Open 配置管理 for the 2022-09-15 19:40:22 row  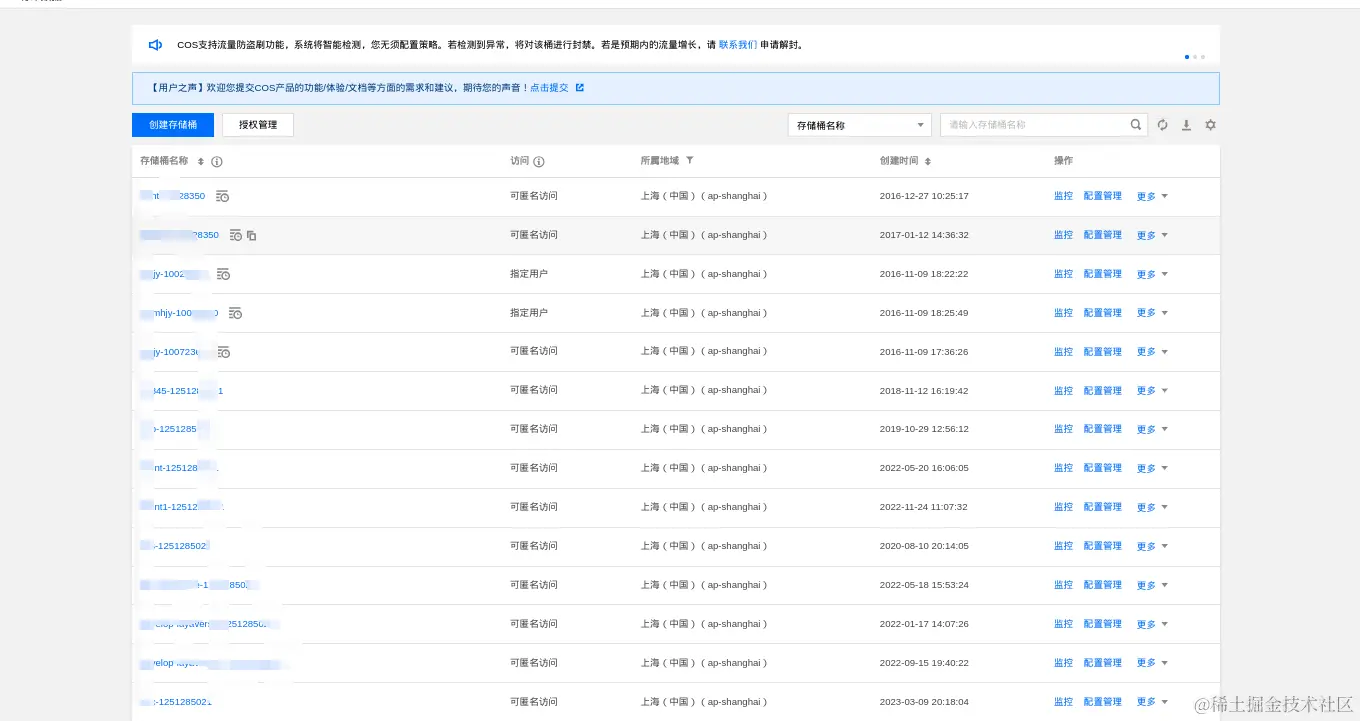(1103, 663)
